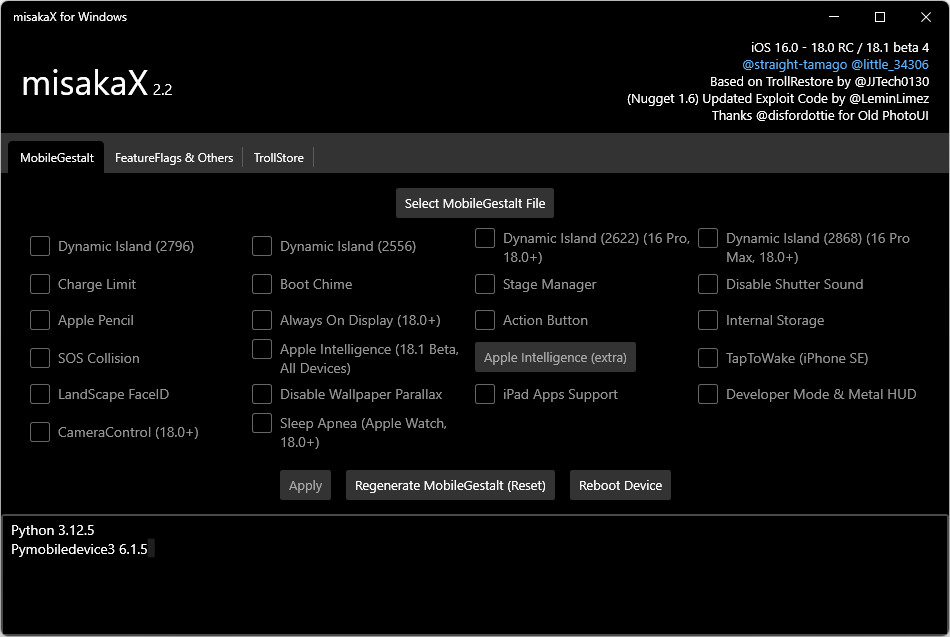
Task: Switch to the FeatureFlags & Others tab
Action: [x=174, y=158]
